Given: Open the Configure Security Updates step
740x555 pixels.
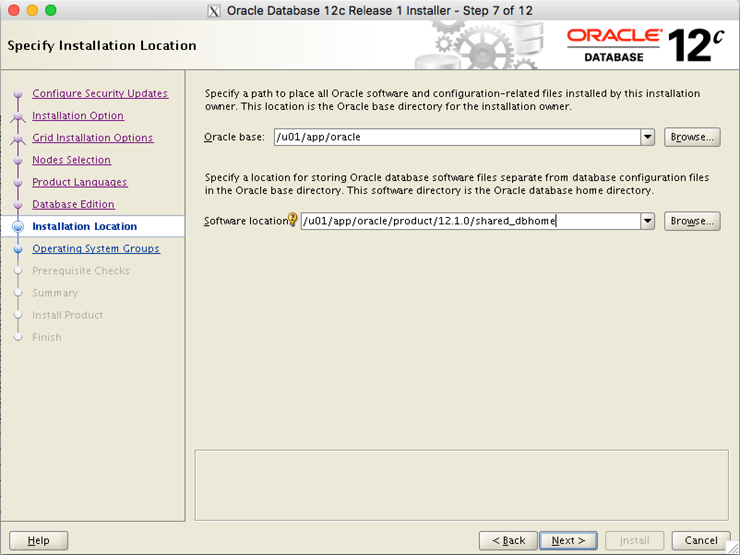Looking at the screenshot, I should point(100,93).
